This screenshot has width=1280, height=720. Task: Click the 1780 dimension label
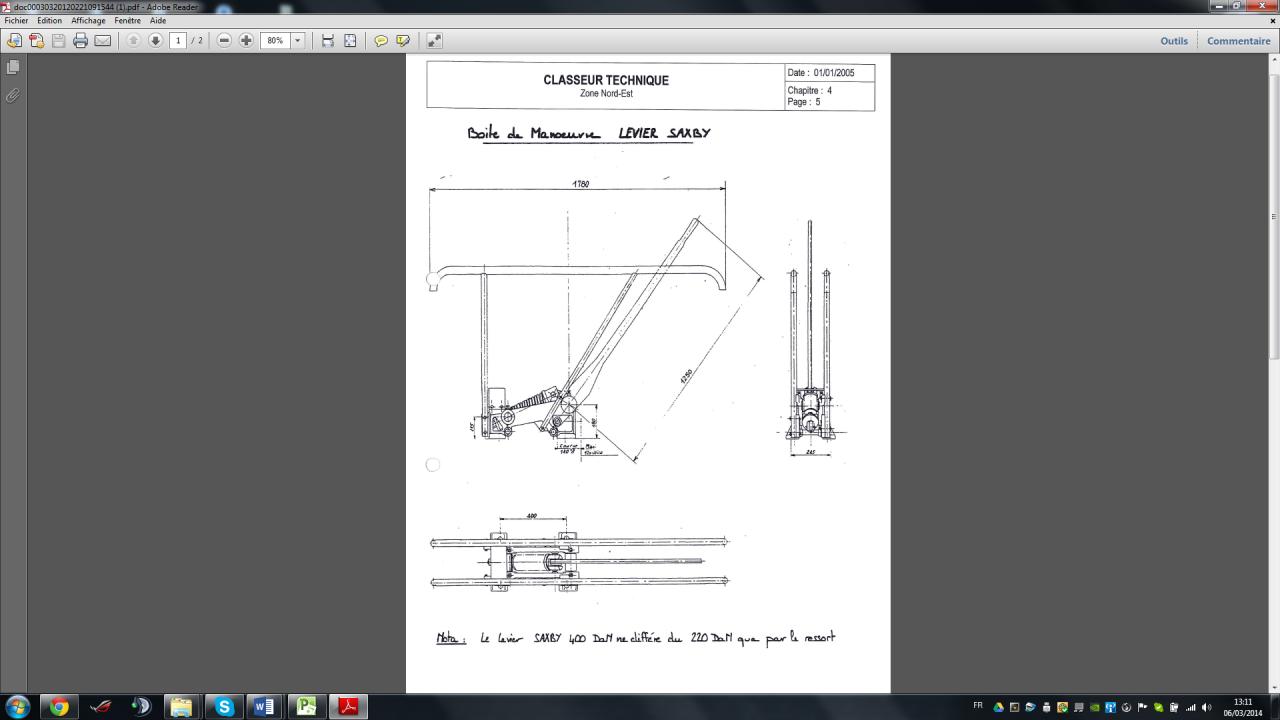point(580,184)
